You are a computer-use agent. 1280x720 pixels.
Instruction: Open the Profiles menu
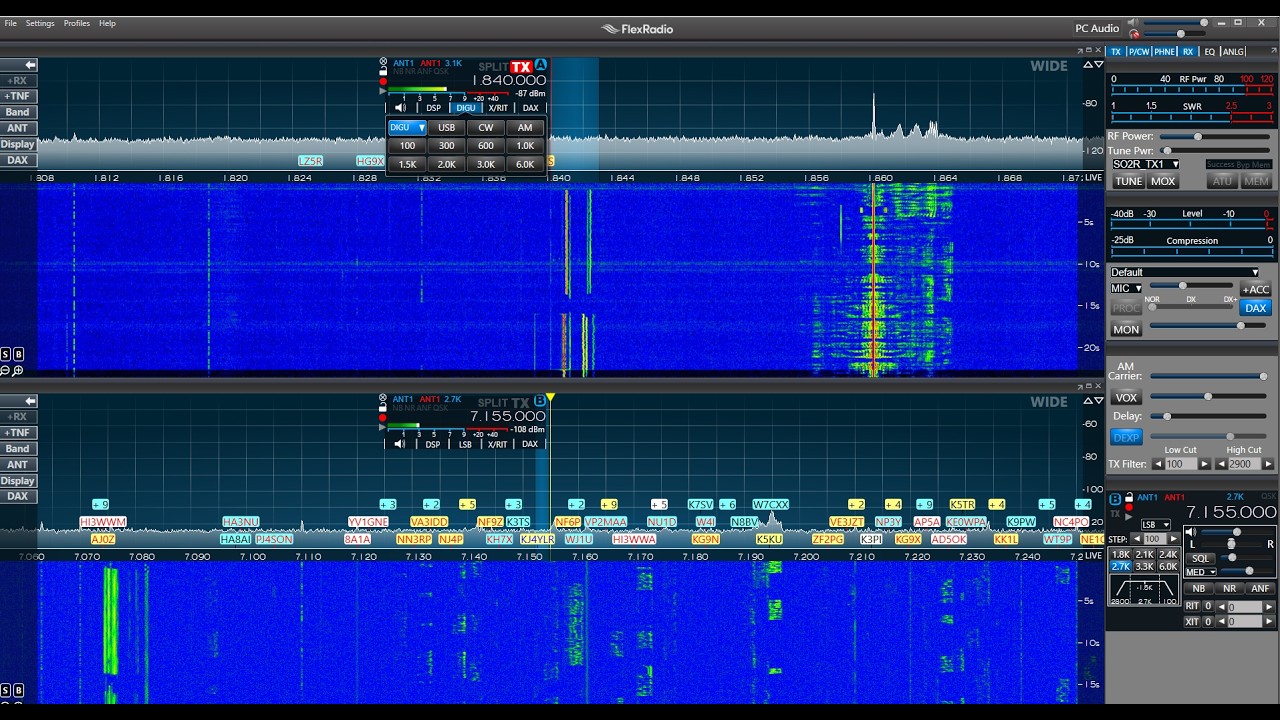click(x=77, y=23)
